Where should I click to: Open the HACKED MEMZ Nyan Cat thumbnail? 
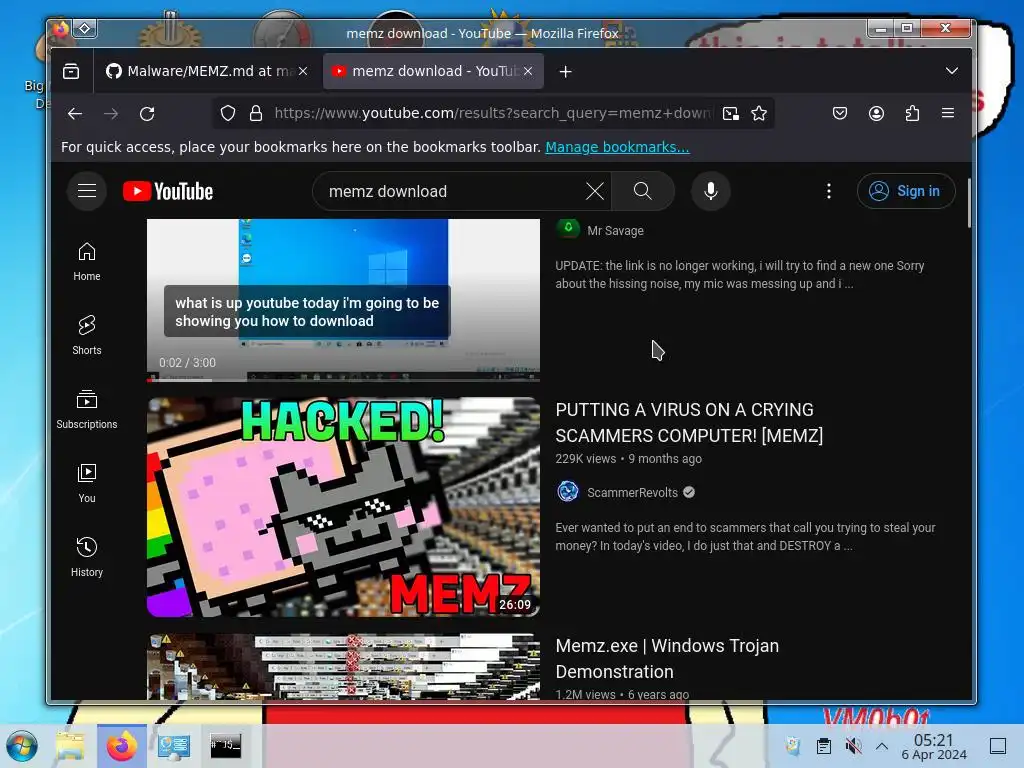pyautogui.click(x=344, y=507)
